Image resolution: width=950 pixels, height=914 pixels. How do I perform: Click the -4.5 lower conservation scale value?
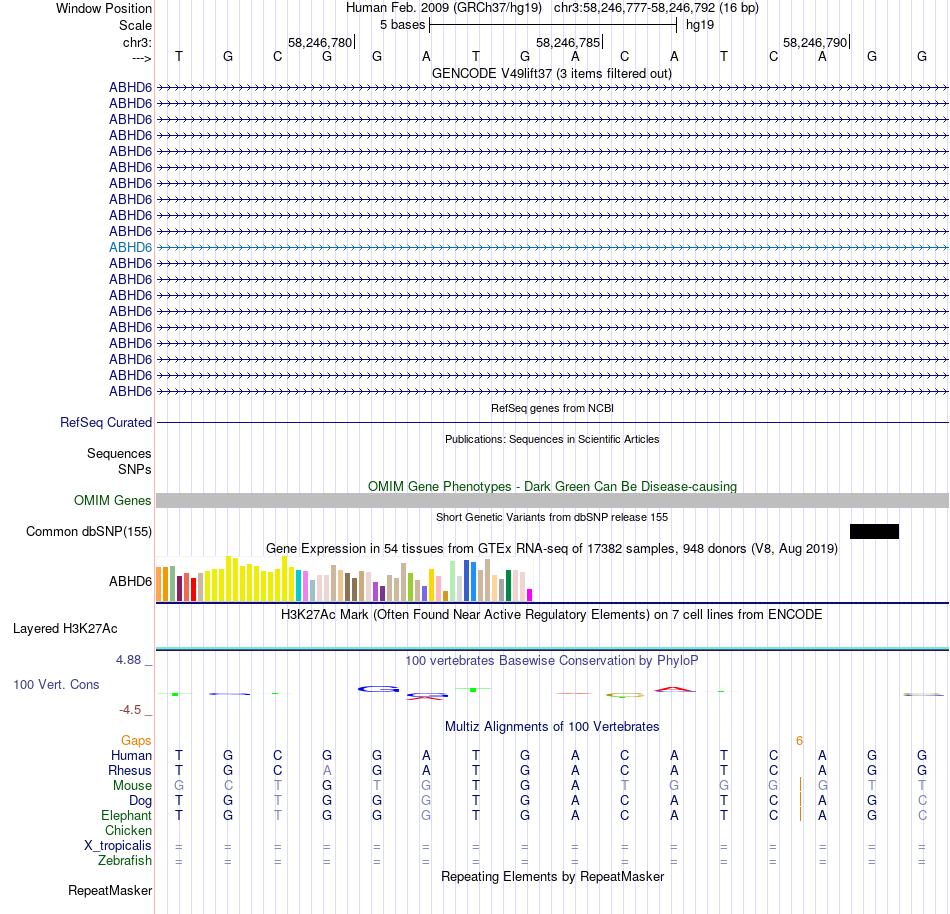[130, 709]
